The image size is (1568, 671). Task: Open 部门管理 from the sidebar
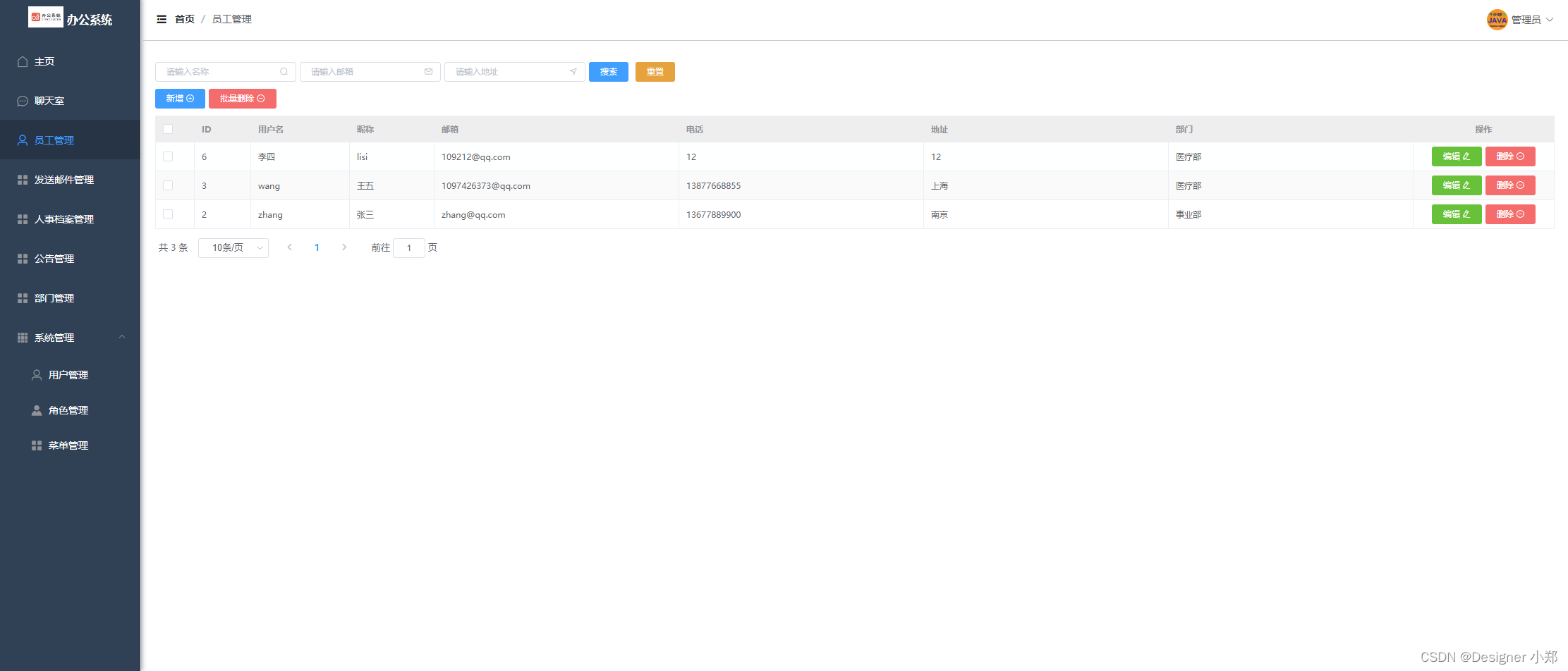[x=54, y=298]
